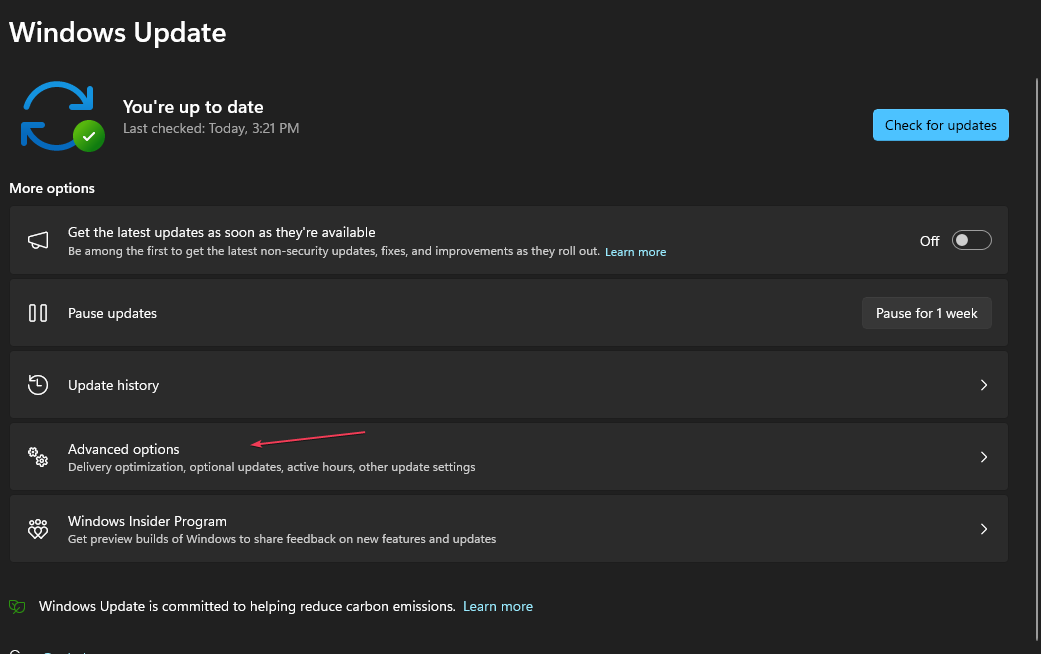Screen dimensions: 1041x654
Task: Click Check for updates button
Action: (x=941, y=125)
